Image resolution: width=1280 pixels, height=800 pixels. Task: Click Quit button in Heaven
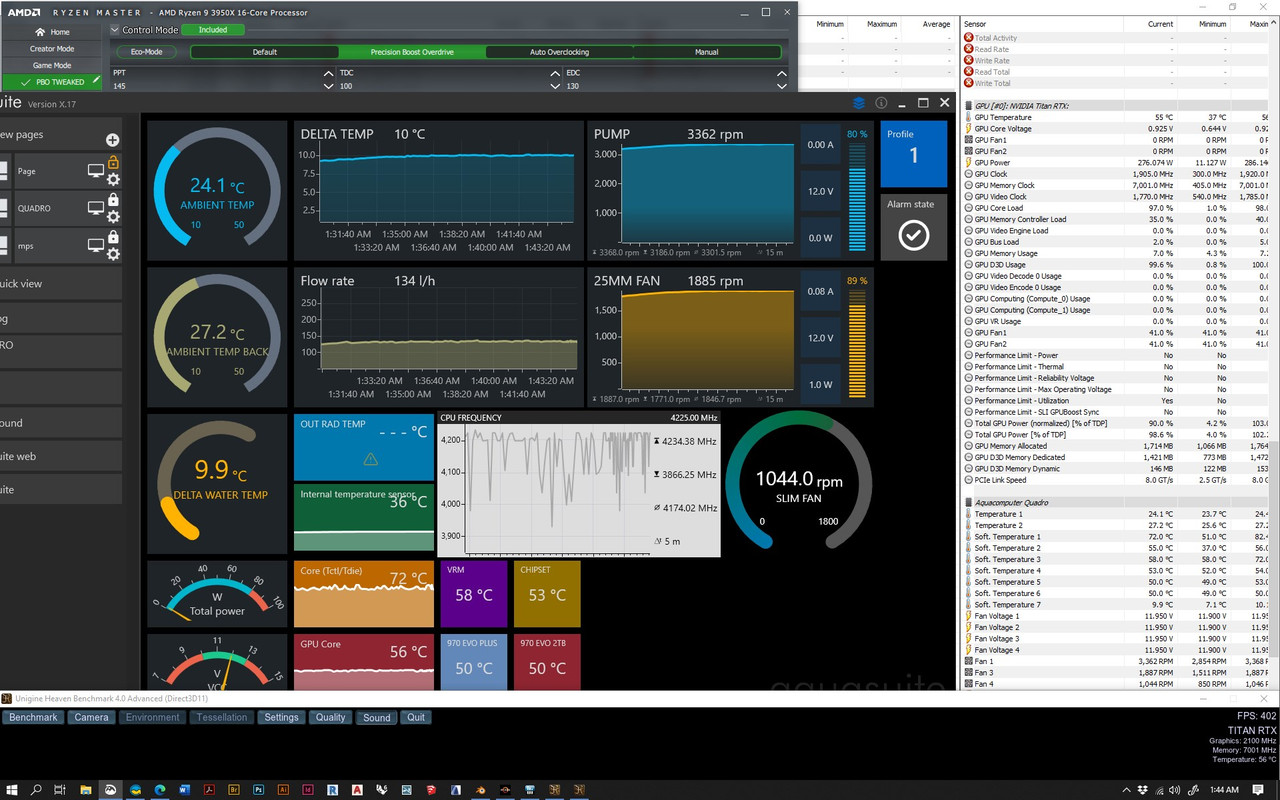[416, 717]
